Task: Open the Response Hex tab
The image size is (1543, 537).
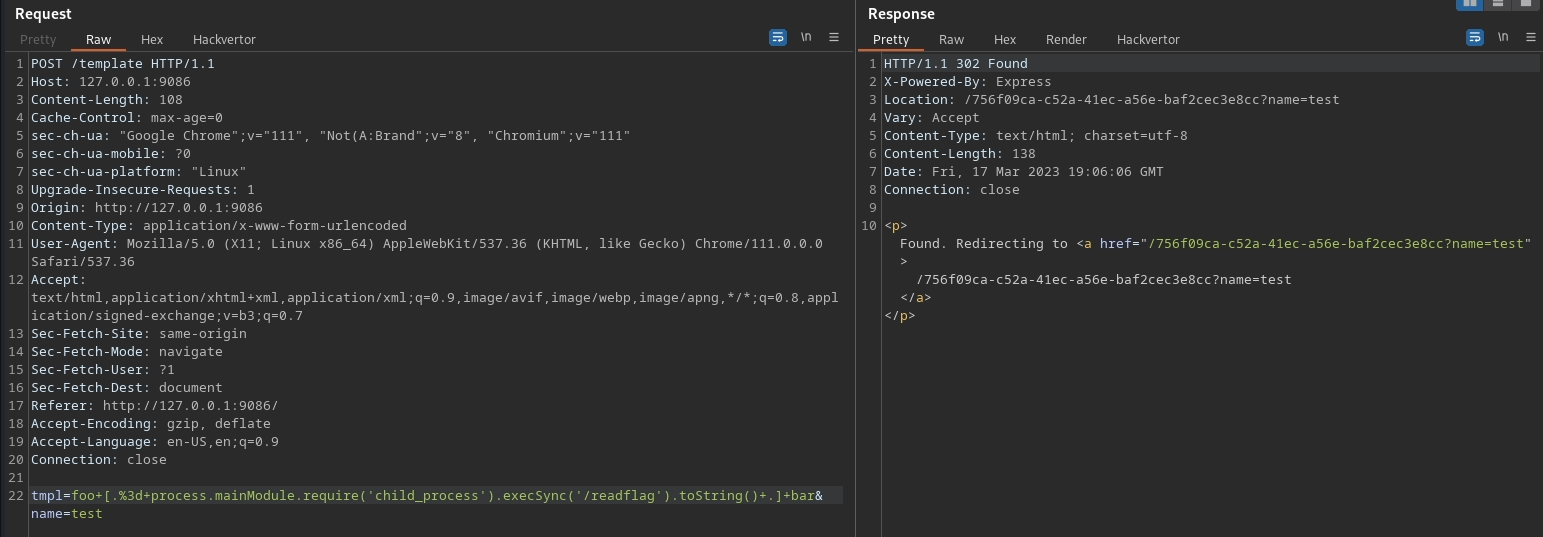Action: pos(1005,39)
